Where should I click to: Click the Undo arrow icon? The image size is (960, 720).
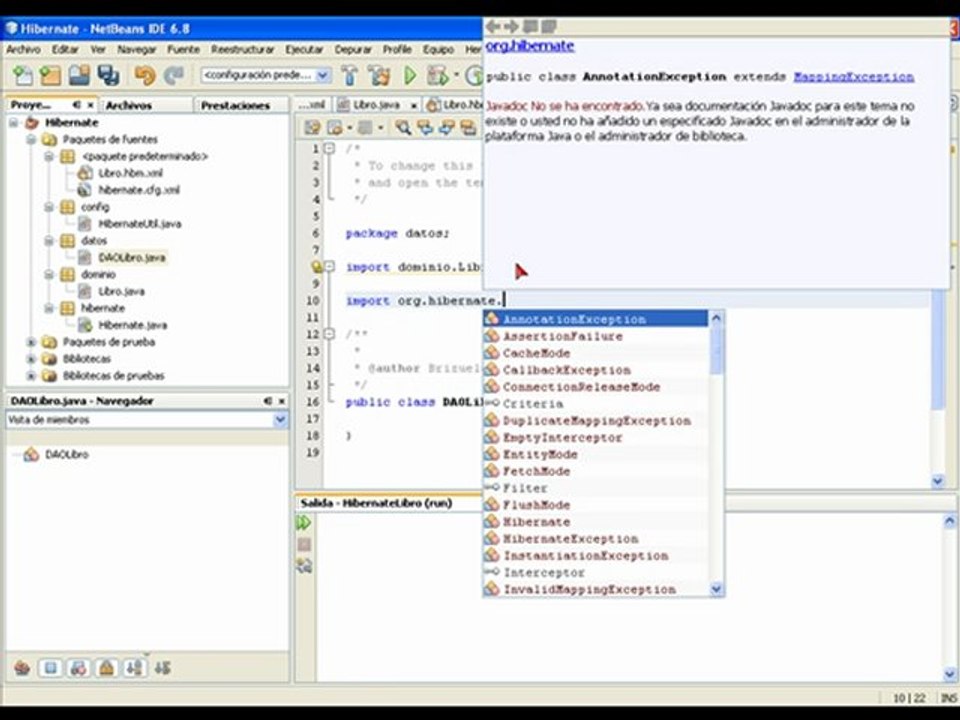(145, 75)
